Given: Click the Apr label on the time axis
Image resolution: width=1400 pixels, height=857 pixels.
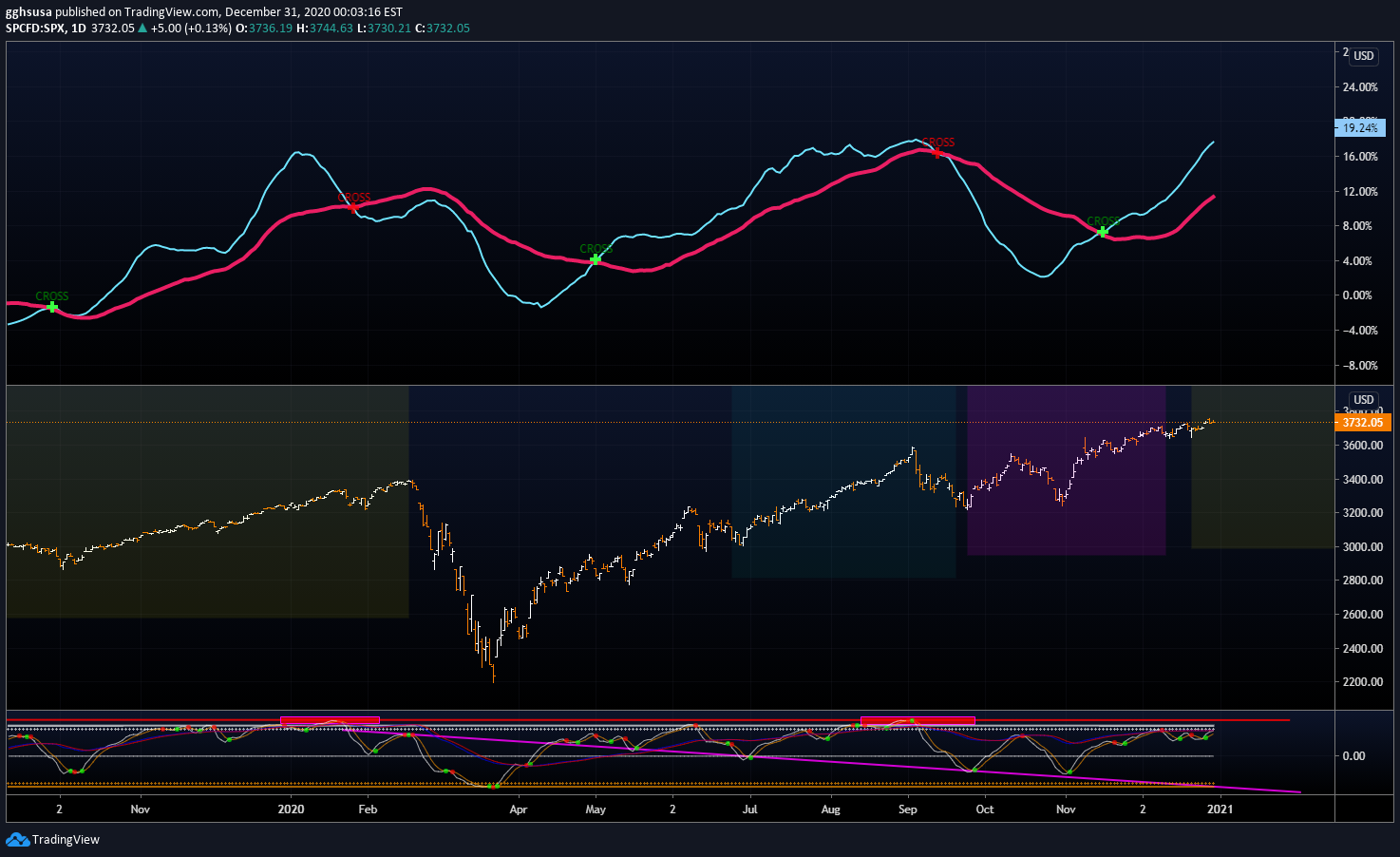Looking at the screenshot, I should coord(518,809).
